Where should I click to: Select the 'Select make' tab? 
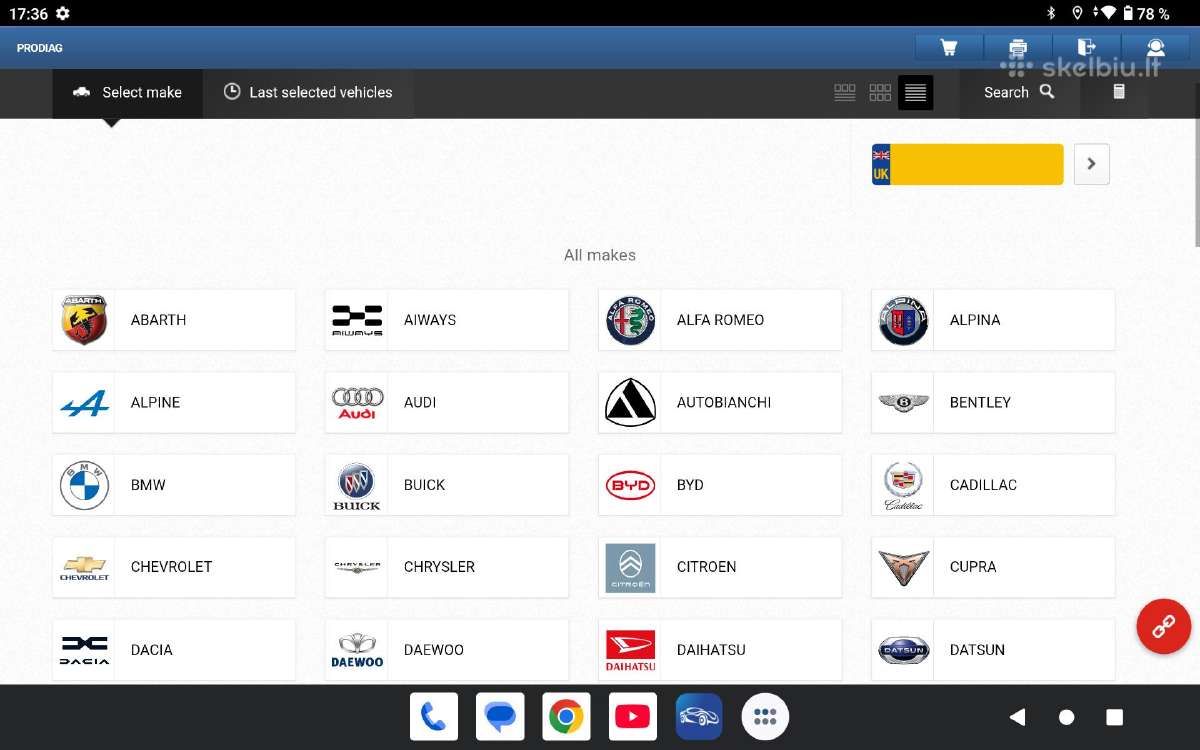coord(127,92)
